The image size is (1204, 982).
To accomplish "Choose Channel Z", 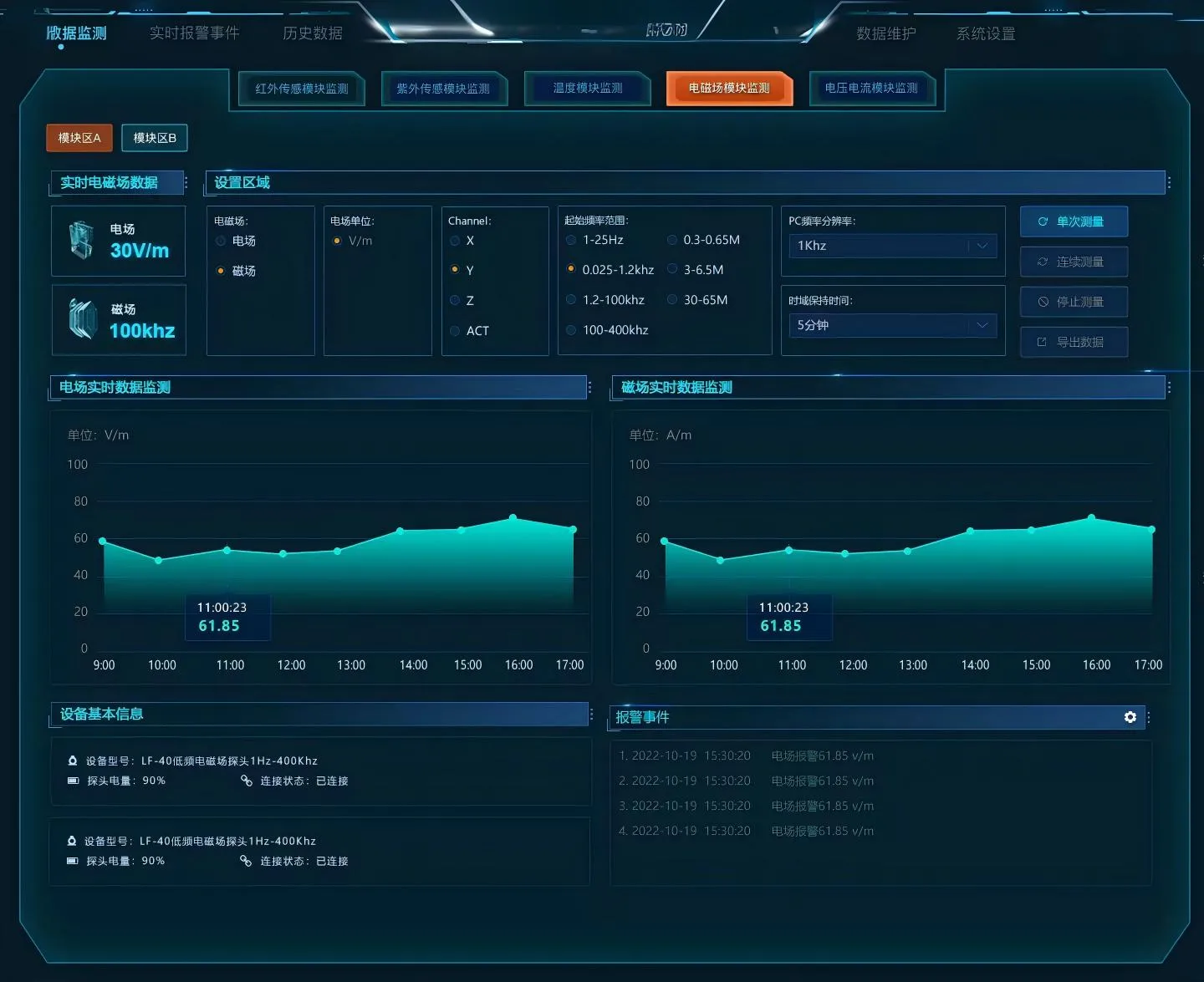I will coord(455,300).
